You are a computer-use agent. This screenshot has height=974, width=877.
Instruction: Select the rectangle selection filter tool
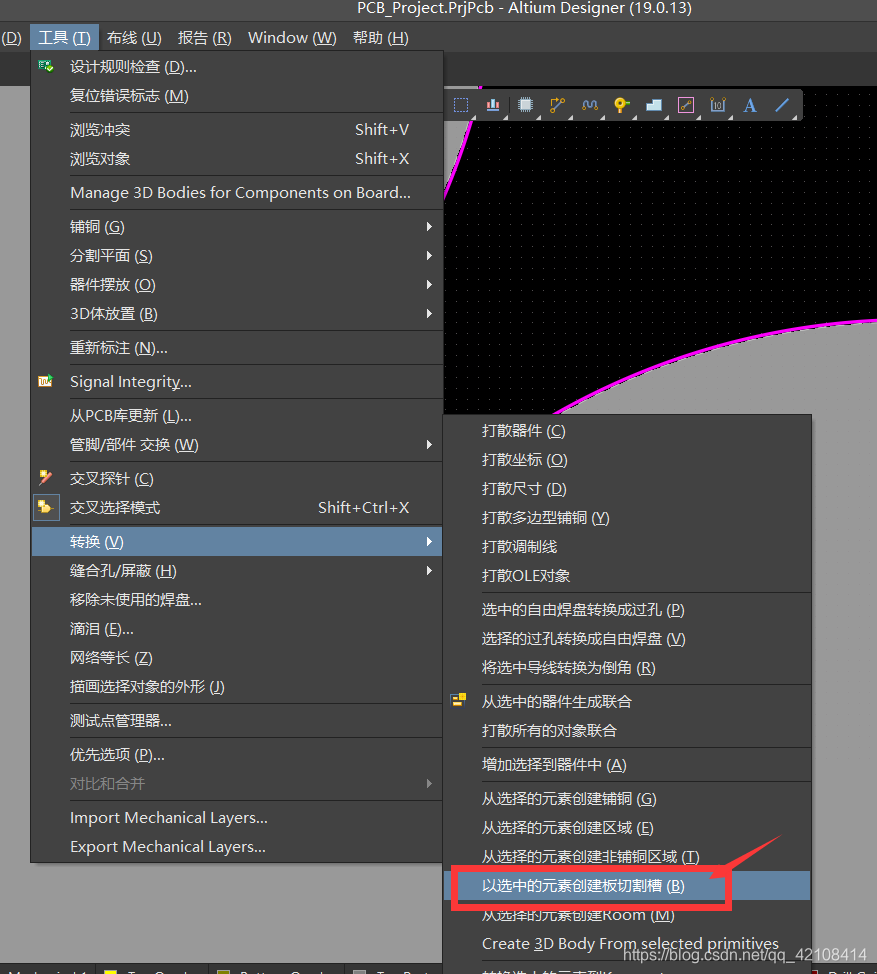tap(461, 105)
